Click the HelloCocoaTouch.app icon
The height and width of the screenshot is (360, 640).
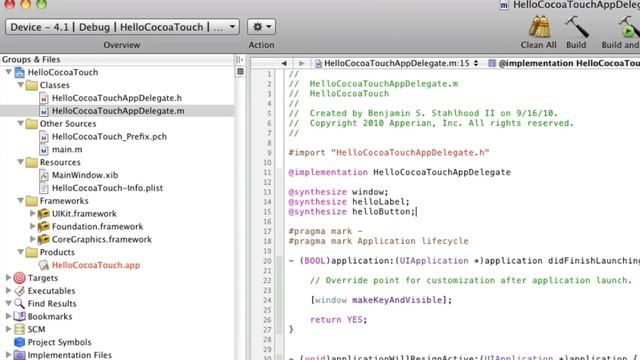pyautogui.click(x=44, y=265)
